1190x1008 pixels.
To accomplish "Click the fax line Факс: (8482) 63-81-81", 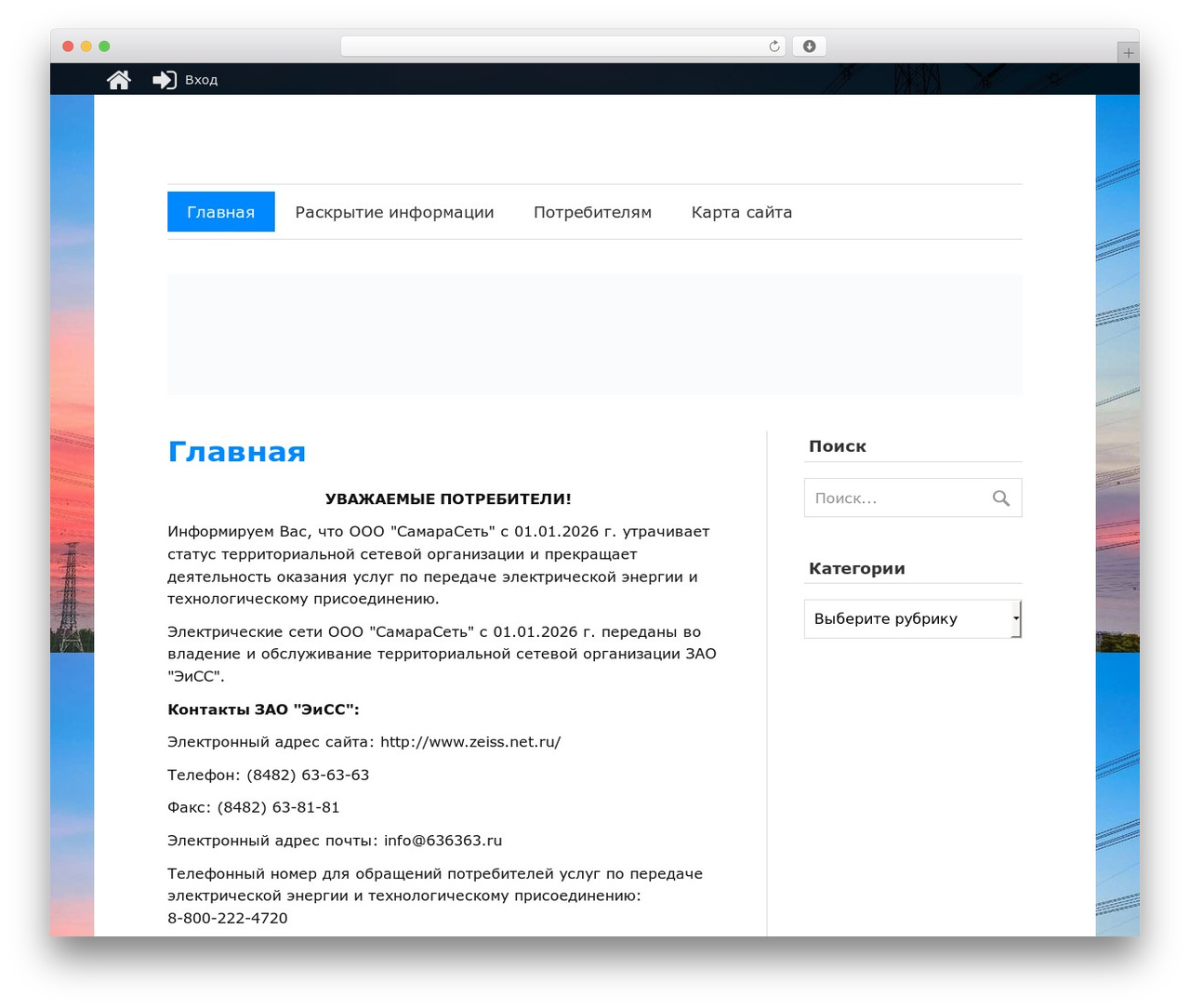I will [254, 807].
